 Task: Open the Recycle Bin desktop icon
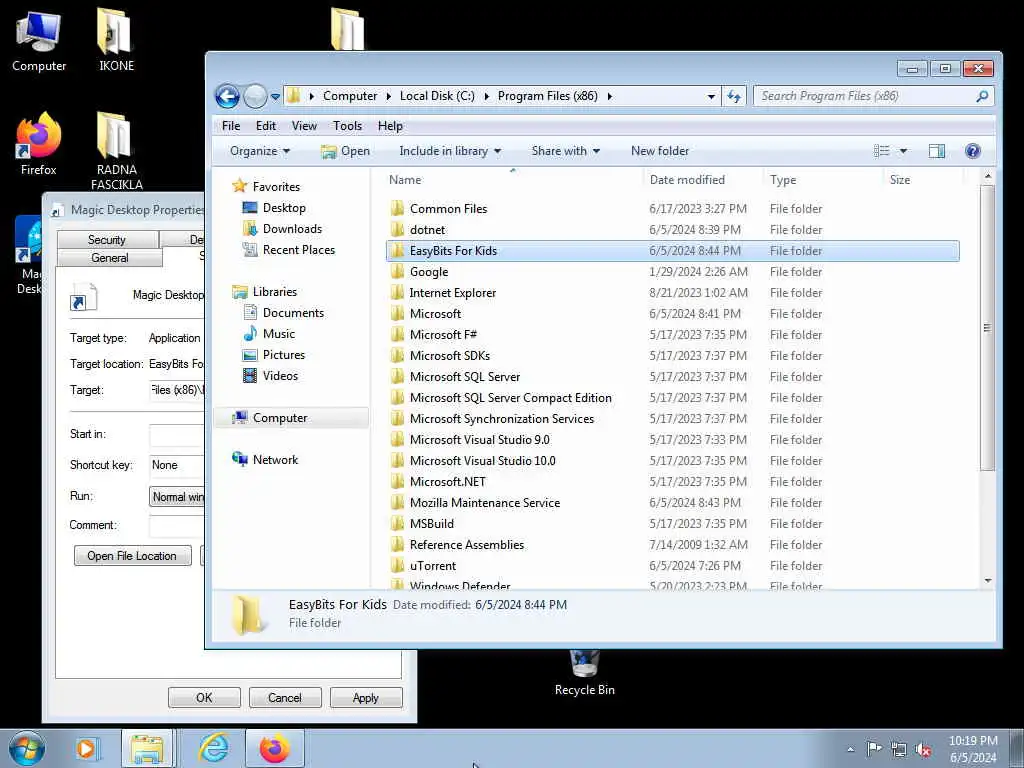tap(584, 673)
